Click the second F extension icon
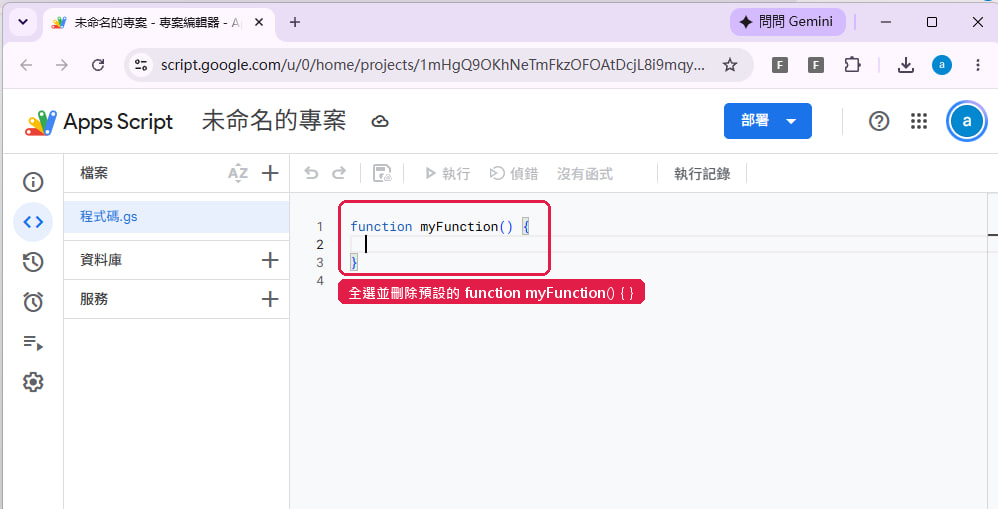 tap(815, 65)
